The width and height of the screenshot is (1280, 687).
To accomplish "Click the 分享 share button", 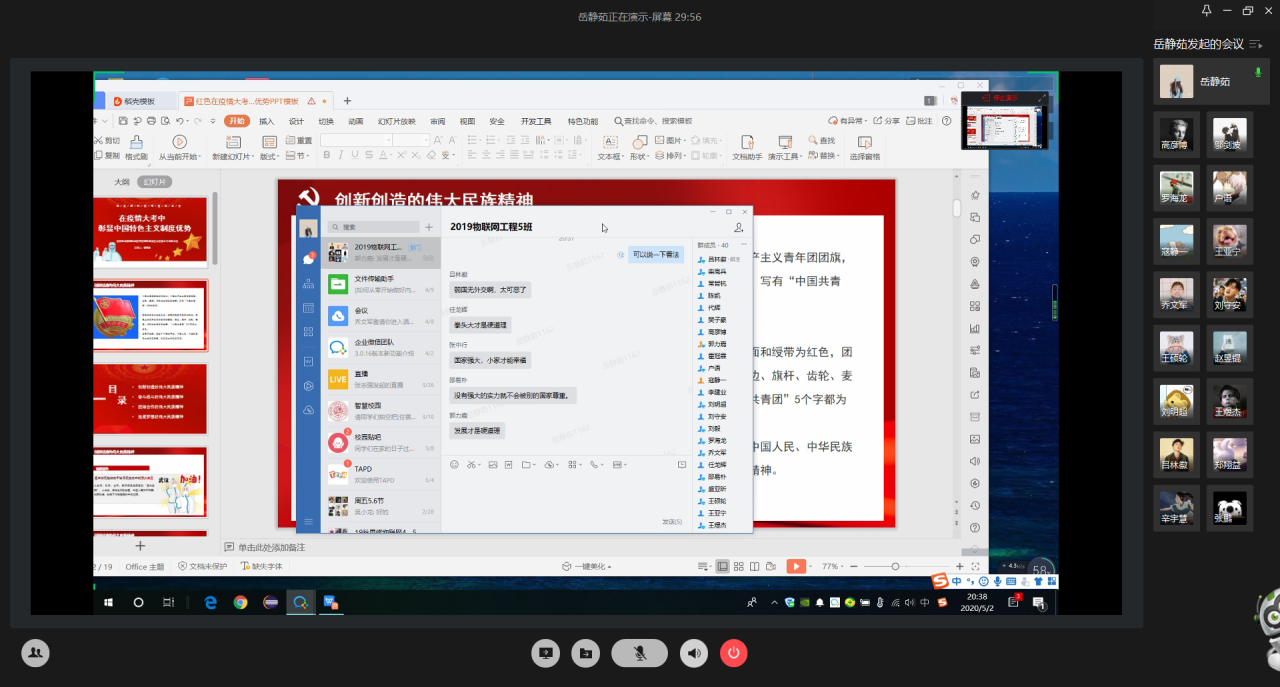I will tap(887, 121).
